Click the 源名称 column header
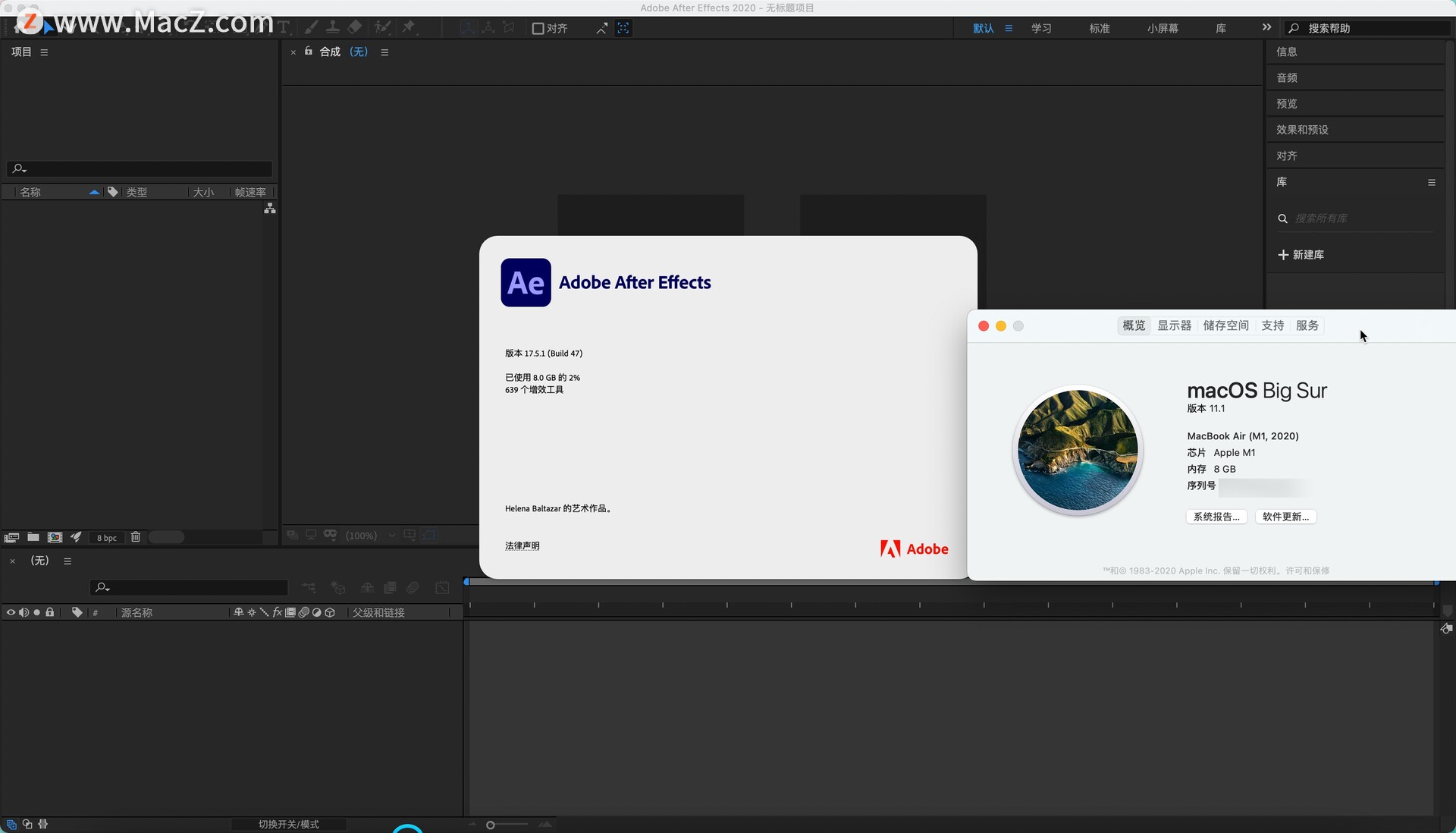This screenshot has height=833, width=1456. tap(136, 612)
